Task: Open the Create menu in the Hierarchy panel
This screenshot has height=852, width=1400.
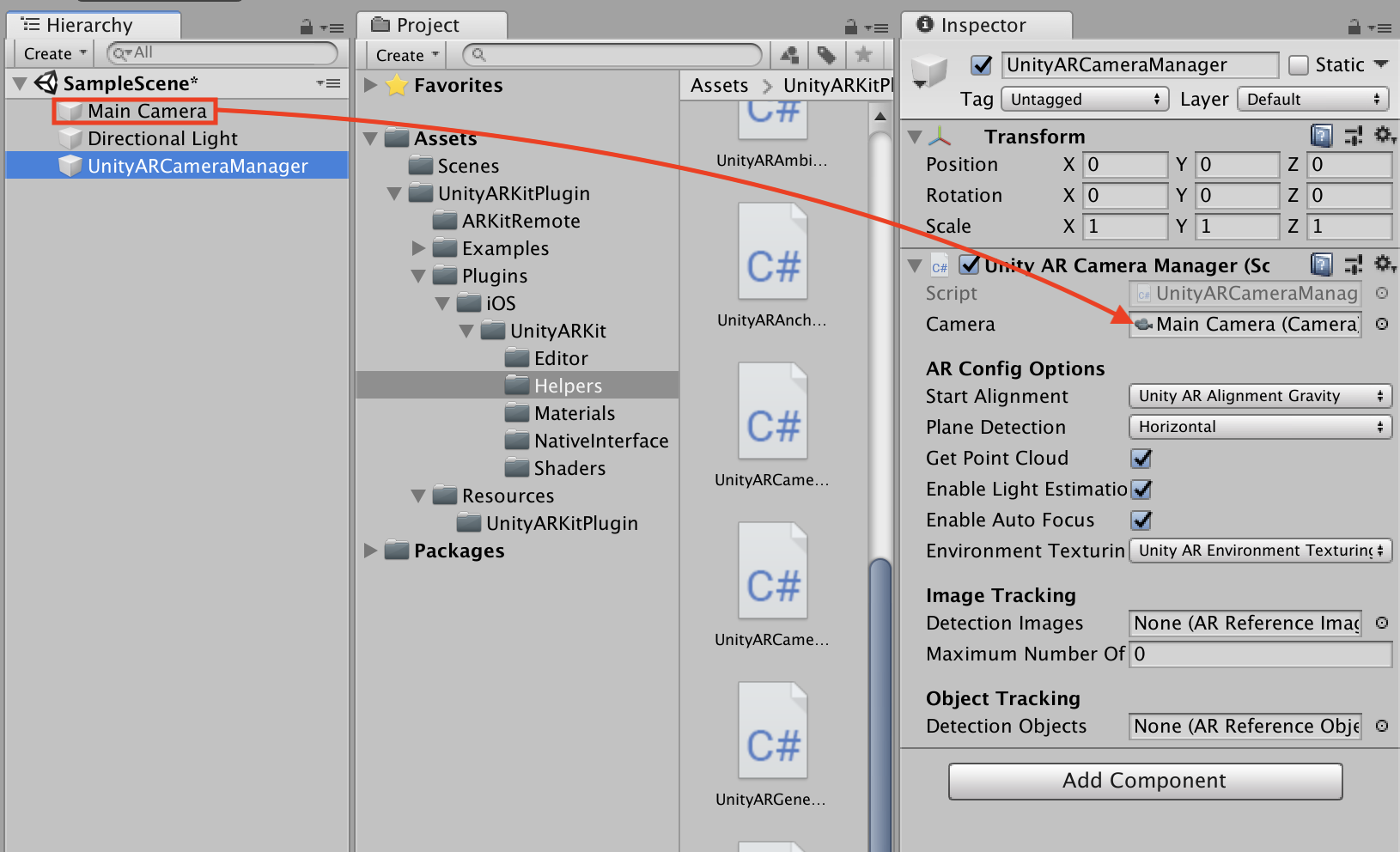Action: (x=55, y=53)
